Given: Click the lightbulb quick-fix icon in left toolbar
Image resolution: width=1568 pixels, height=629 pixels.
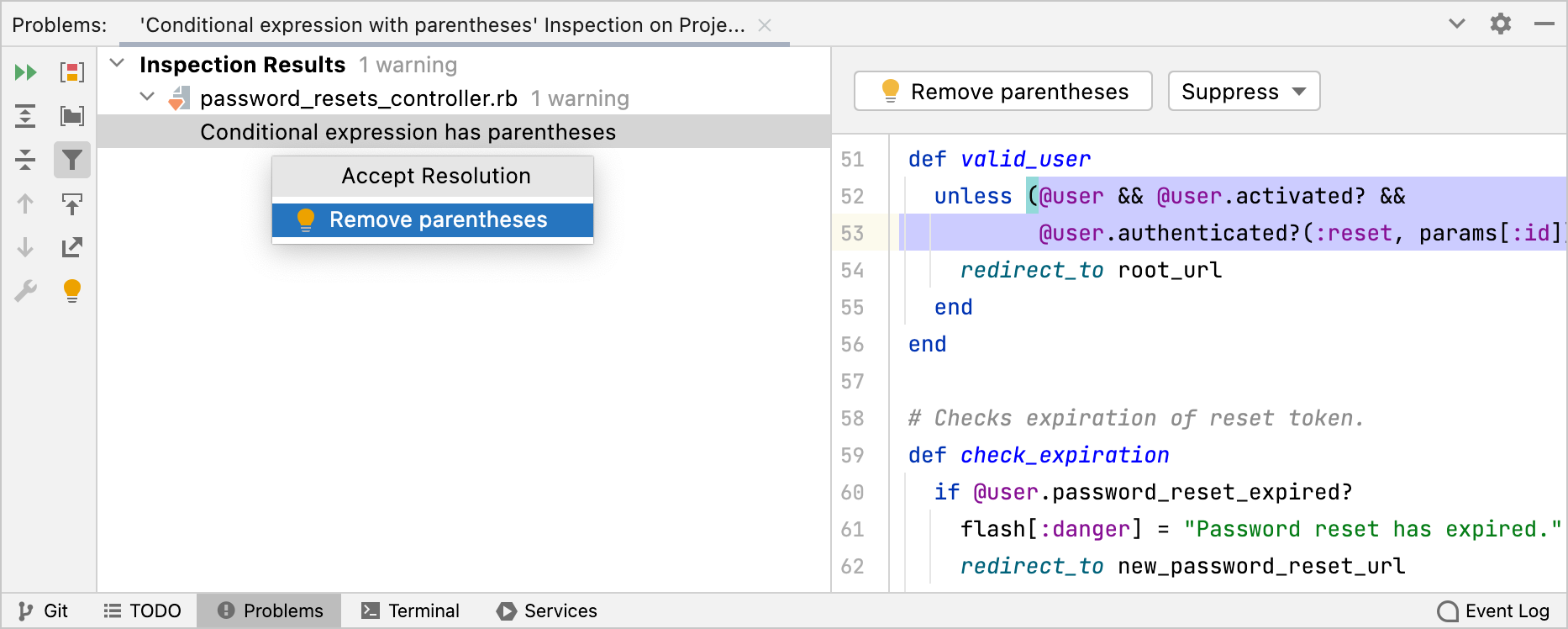Looking at the screenshot, I should (72, 291).
